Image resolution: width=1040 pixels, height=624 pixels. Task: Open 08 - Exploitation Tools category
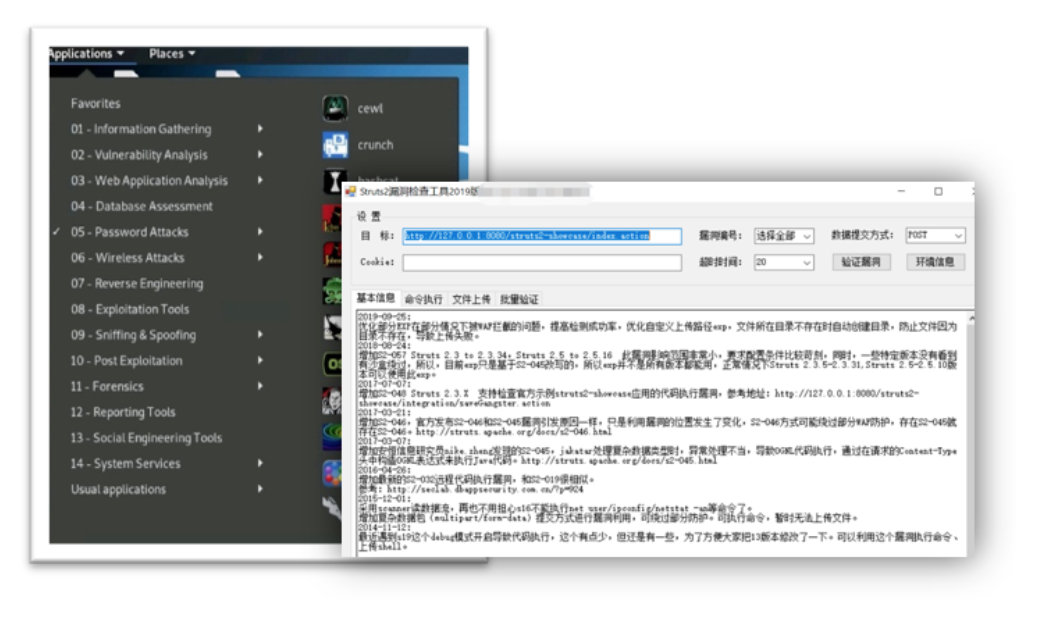tap(129, 309)
